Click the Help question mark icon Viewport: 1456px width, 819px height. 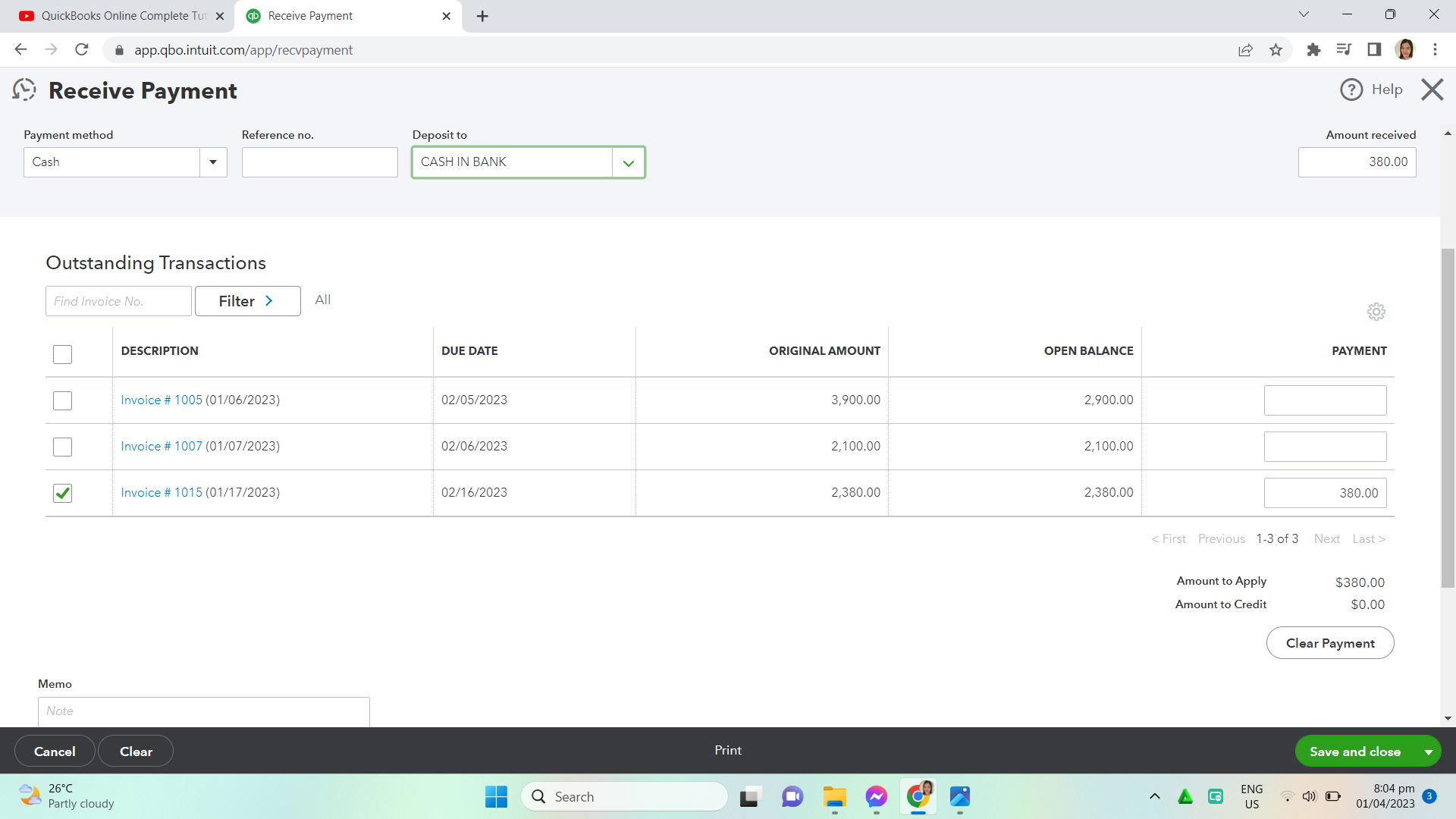pos(1351,89)
